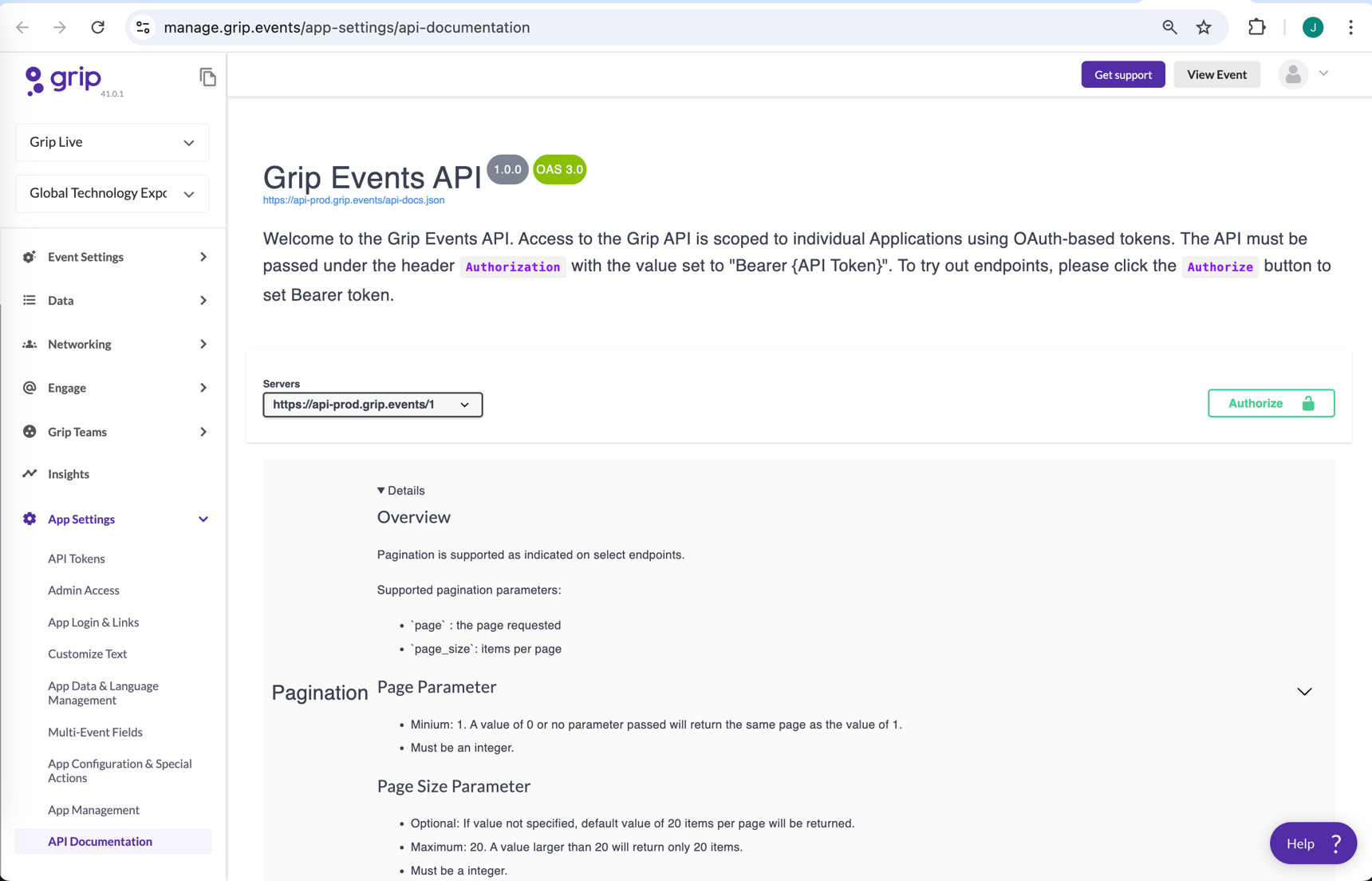Click the bookmark star in the address bar
The width and height of the screenshot is (1372, 881).
coord(1204,26)
